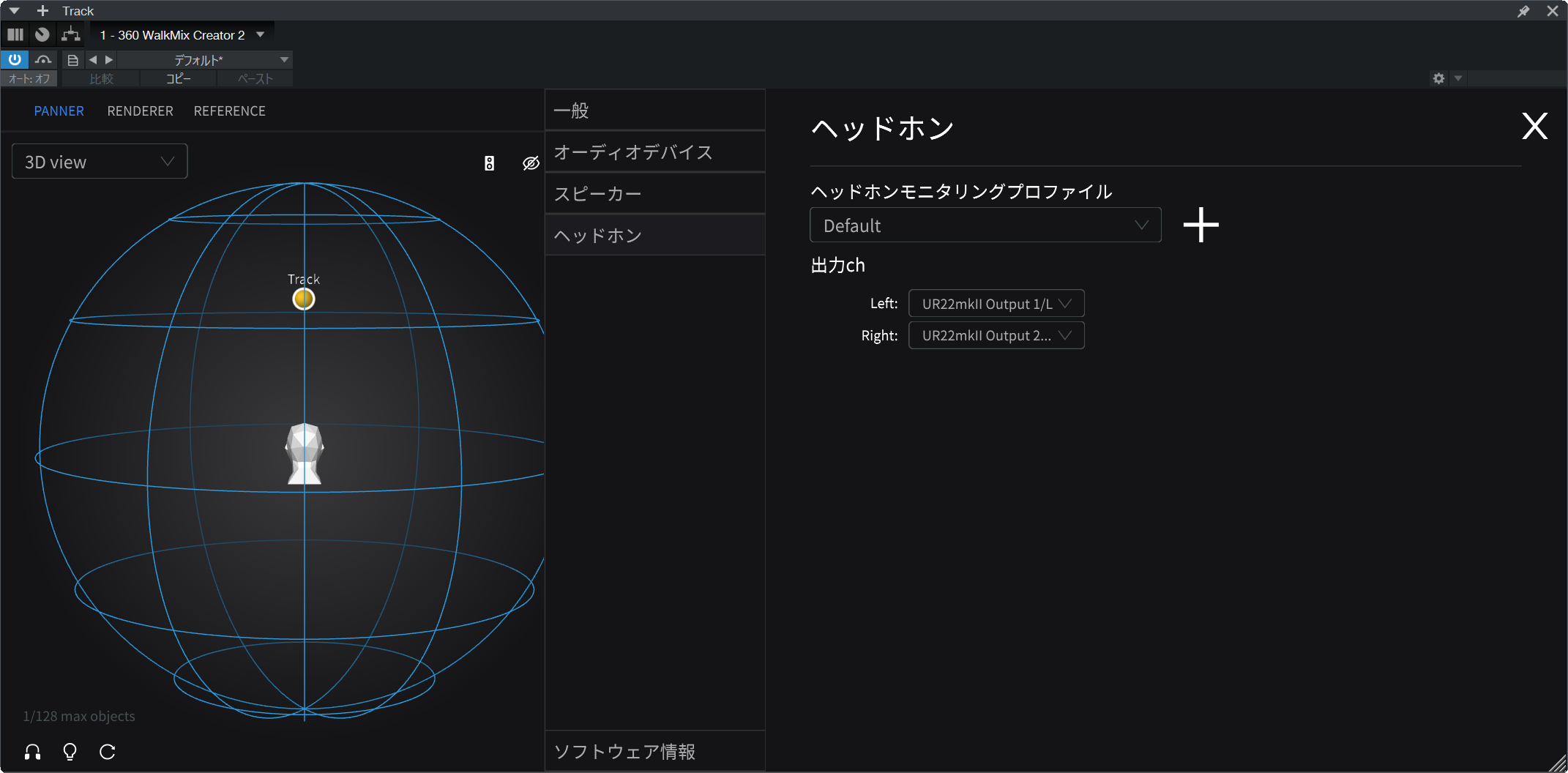Click the speaker icon above the sphere

pos(489,163)
